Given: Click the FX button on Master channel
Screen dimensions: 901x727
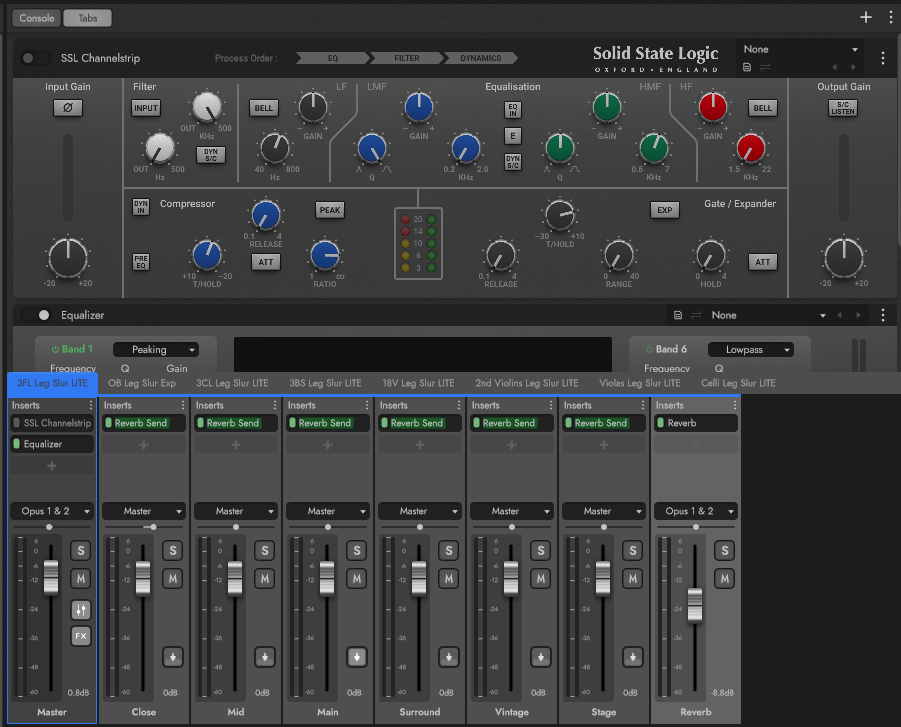Looking at the screenshot, I should 80,635.
